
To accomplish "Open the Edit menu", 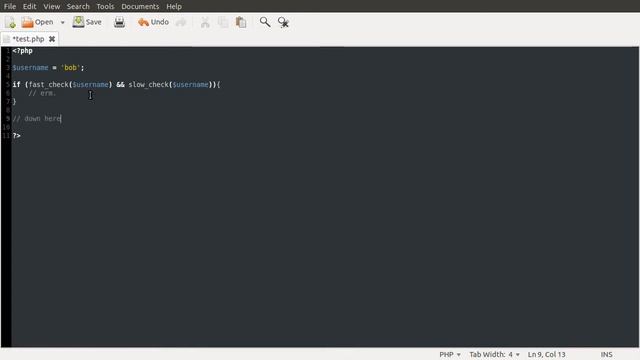I will pyautogui.click(x=29, y=7).
